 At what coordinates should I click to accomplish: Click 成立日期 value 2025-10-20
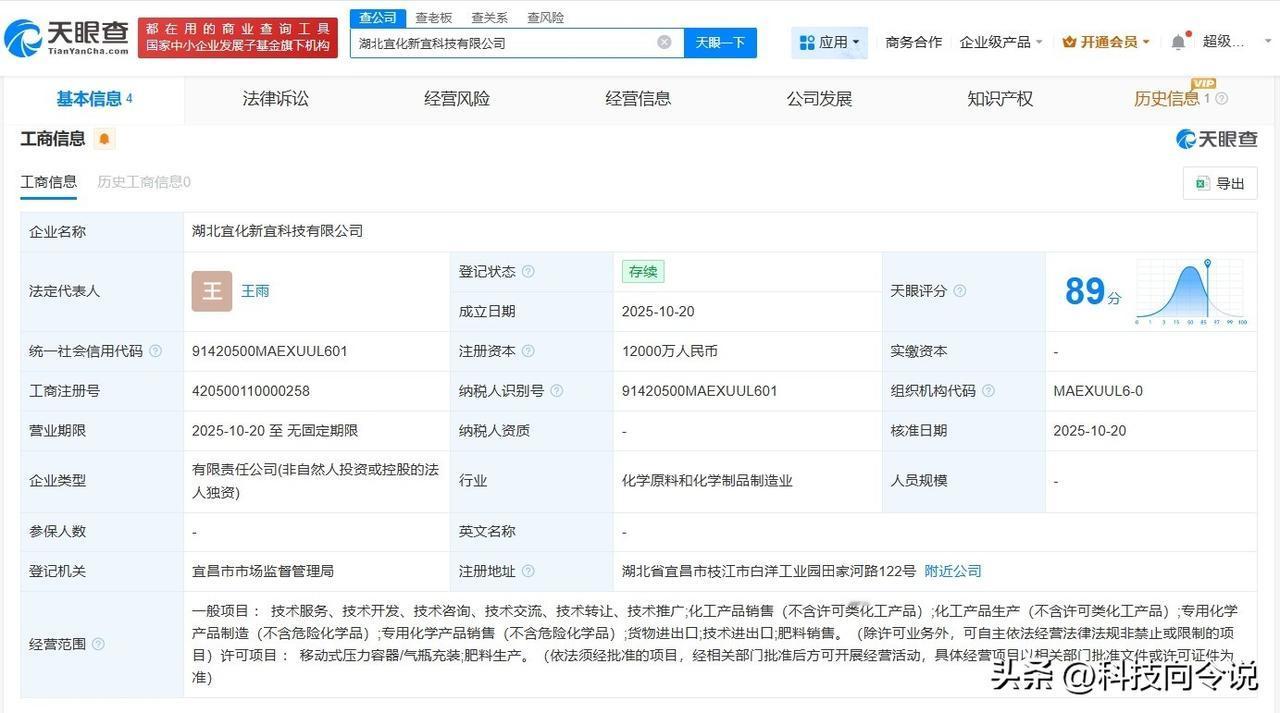(658, 311)
